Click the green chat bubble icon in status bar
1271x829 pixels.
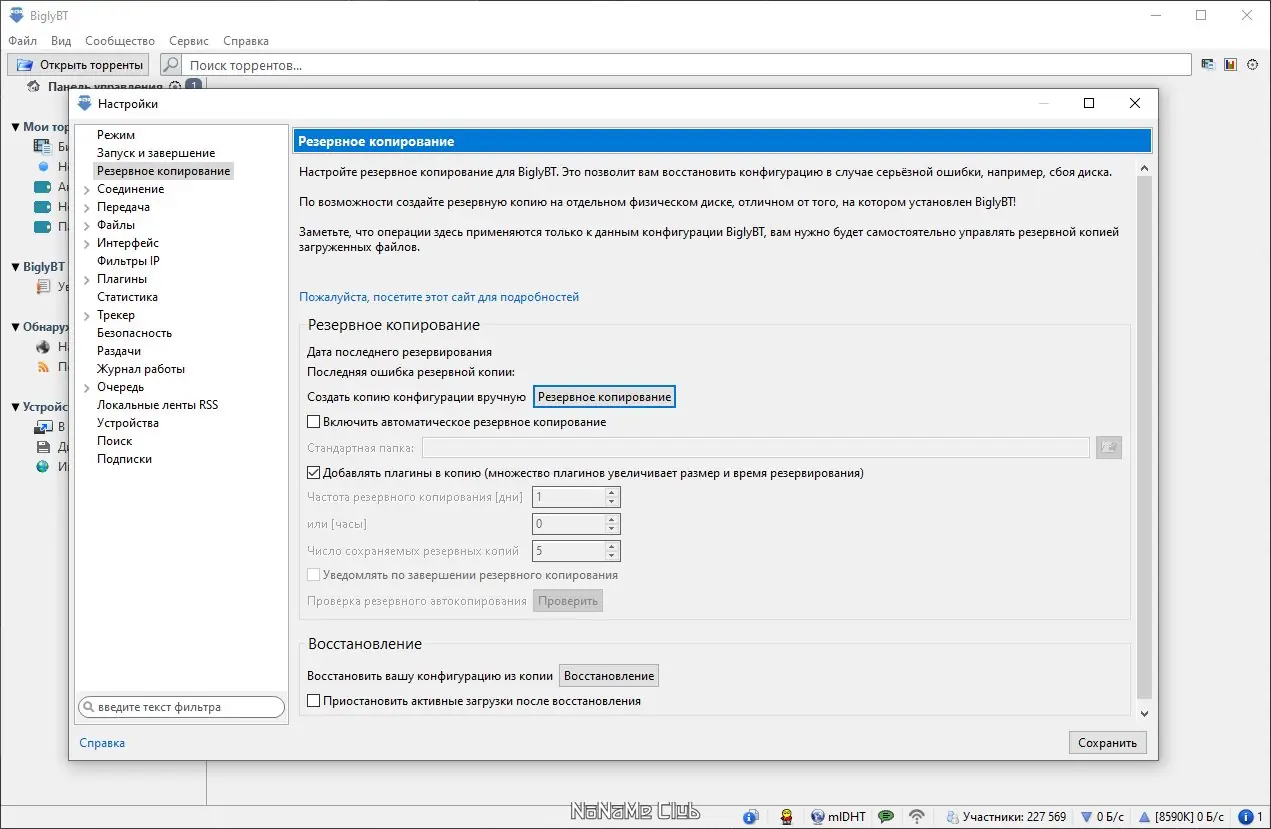click(x=886, y=817)
